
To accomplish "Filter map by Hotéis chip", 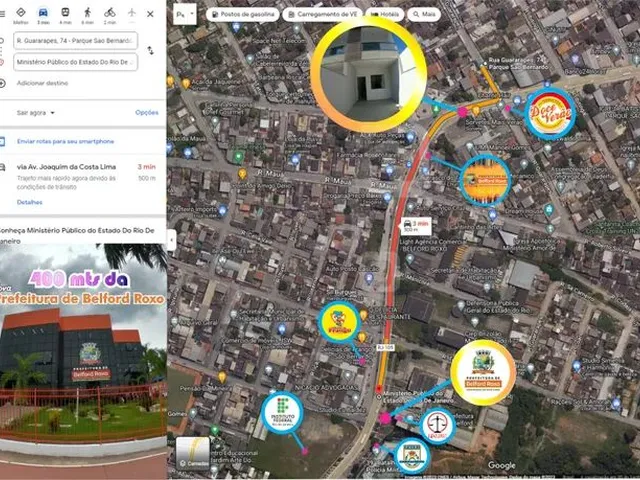I will click(384, 14).
